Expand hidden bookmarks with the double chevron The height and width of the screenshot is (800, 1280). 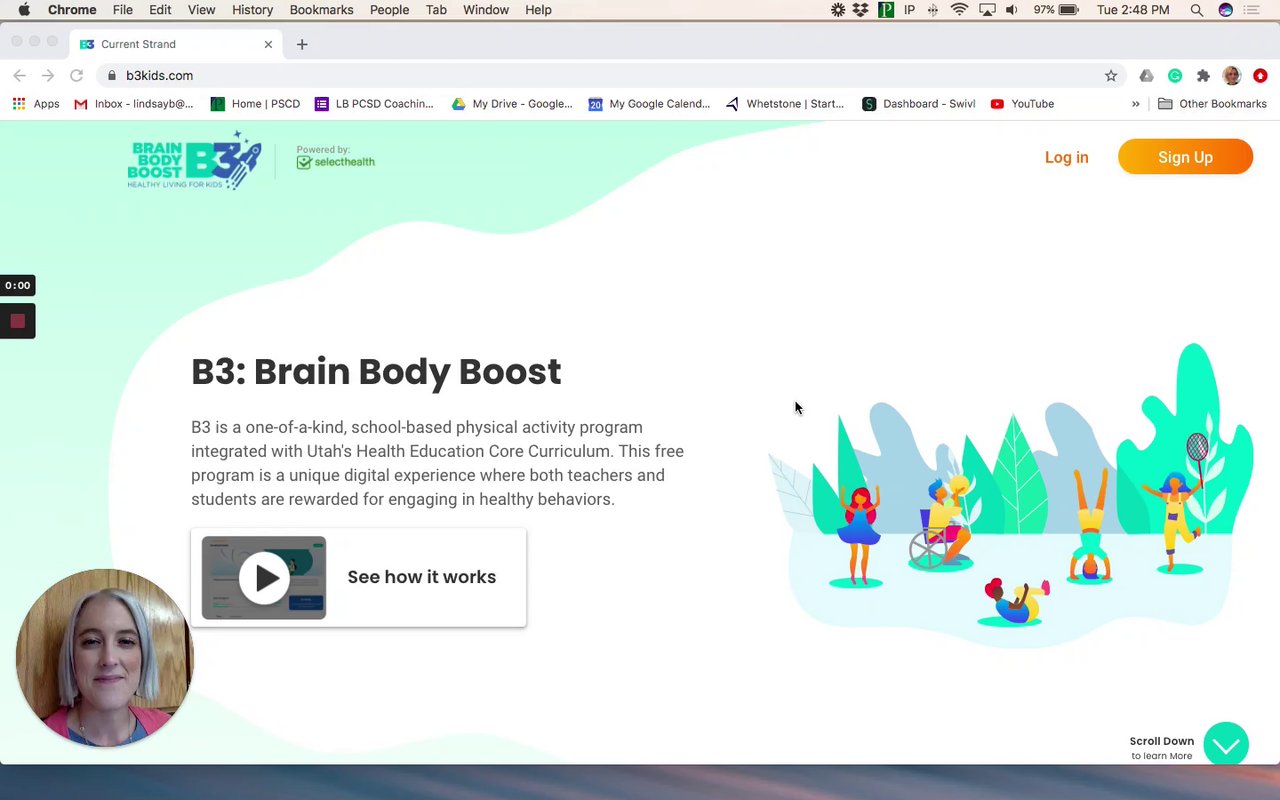(1135, 104)
